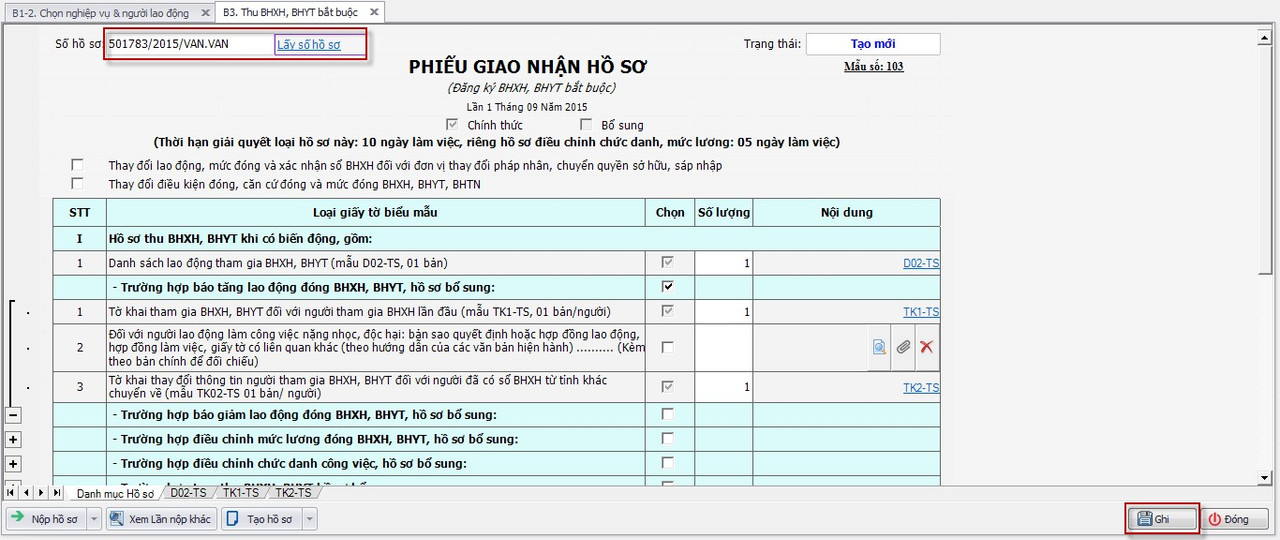Image resolution: width=1280 pixels, height=540 pixels.
Task: Edit Số lượng cell for D02-TS row
Action: [724, 263]
